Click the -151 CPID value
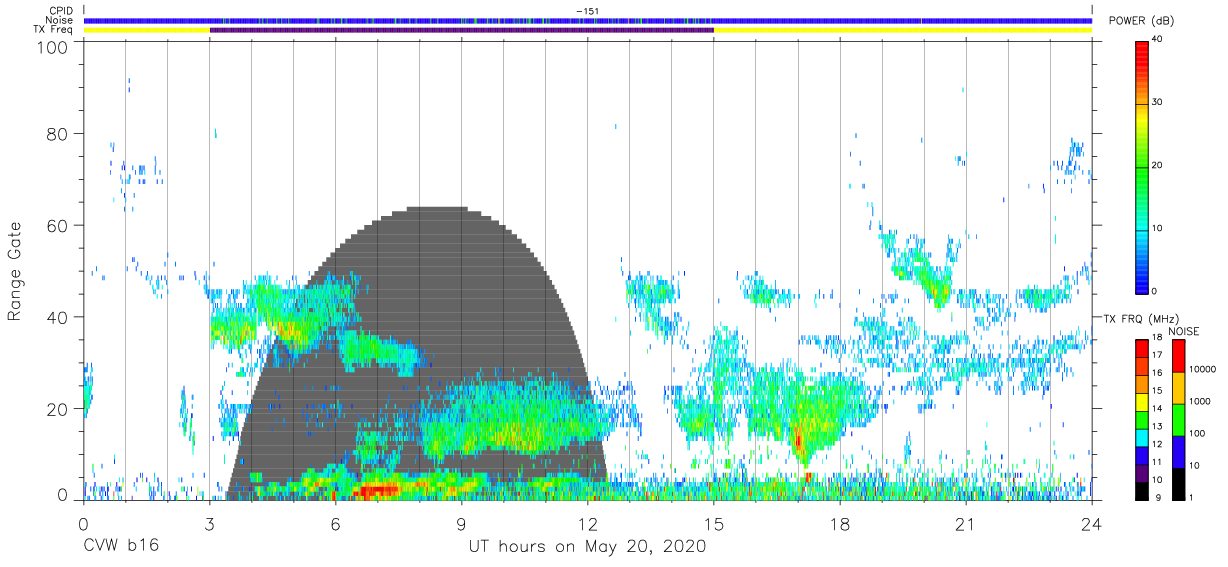This screenshot has height=567, width=1228. (x=587, y=11)
